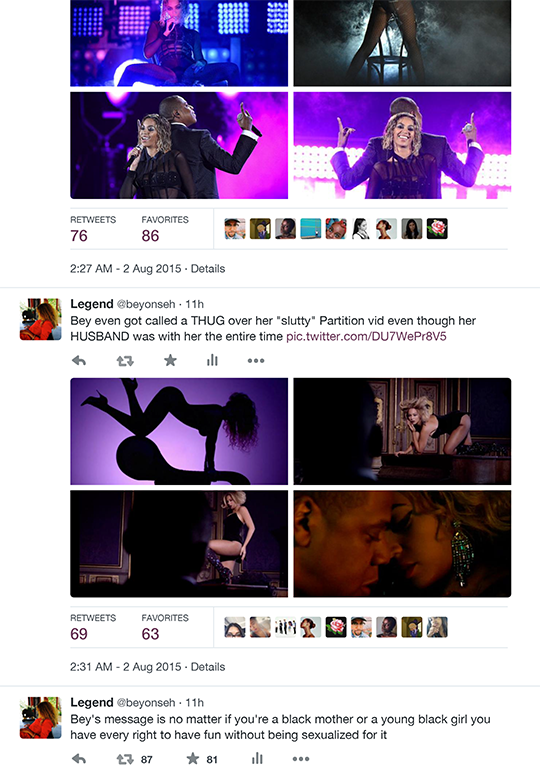Open analytics on the bottom tweet

tap(257, 759)
